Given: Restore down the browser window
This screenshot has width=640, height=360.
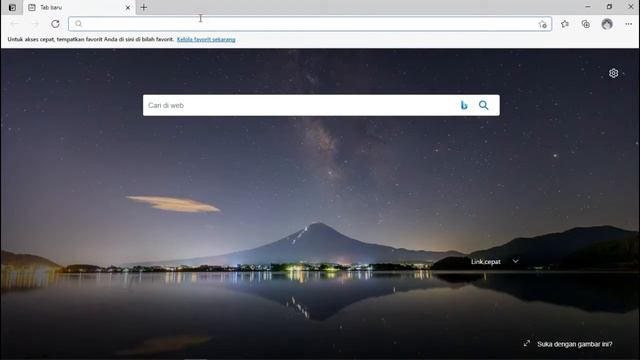Looking at the screenshot, I should [x=609, y=7].
